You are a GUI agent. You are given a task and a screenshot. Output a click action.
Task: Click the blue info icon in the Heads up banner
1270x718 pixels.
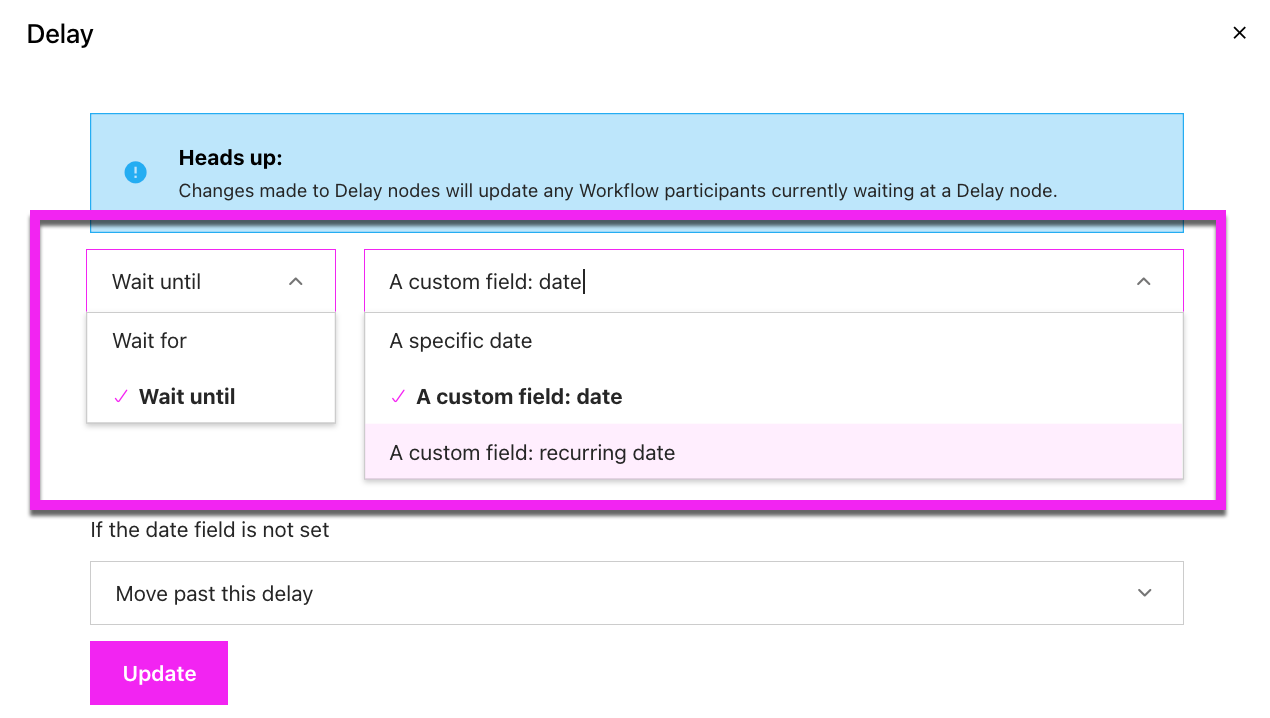click(x=136, y=172)
